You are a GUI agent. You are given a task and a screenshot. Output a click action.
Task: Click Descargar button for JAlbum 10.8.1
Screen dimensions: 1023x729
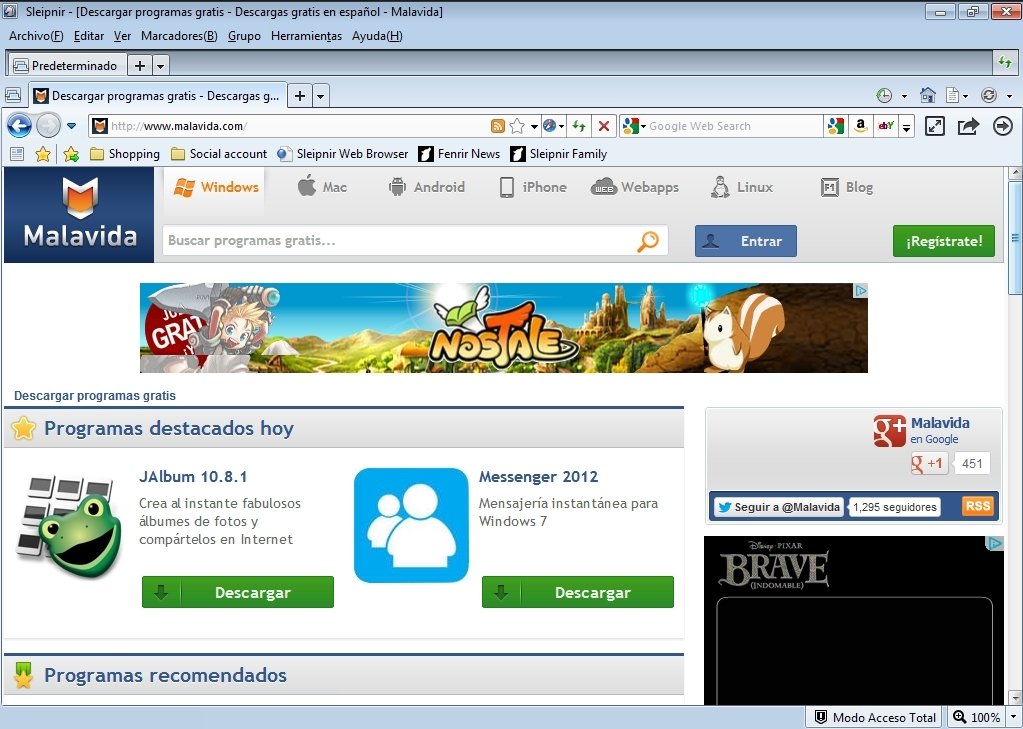(238, 592)
